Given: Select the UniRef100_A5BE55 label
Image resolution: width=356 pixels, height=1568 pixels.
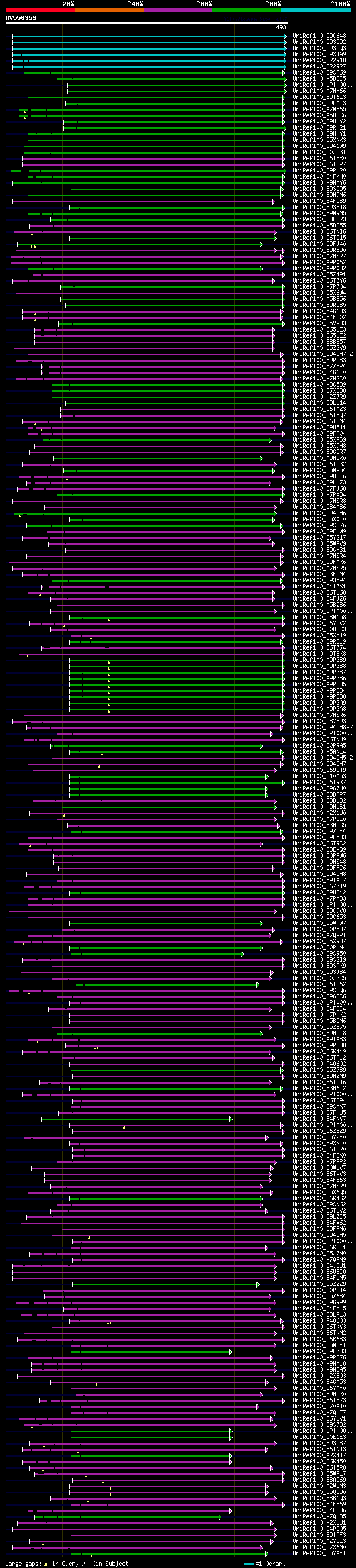Looking at the screenshot, I should (x=319, y=225).
